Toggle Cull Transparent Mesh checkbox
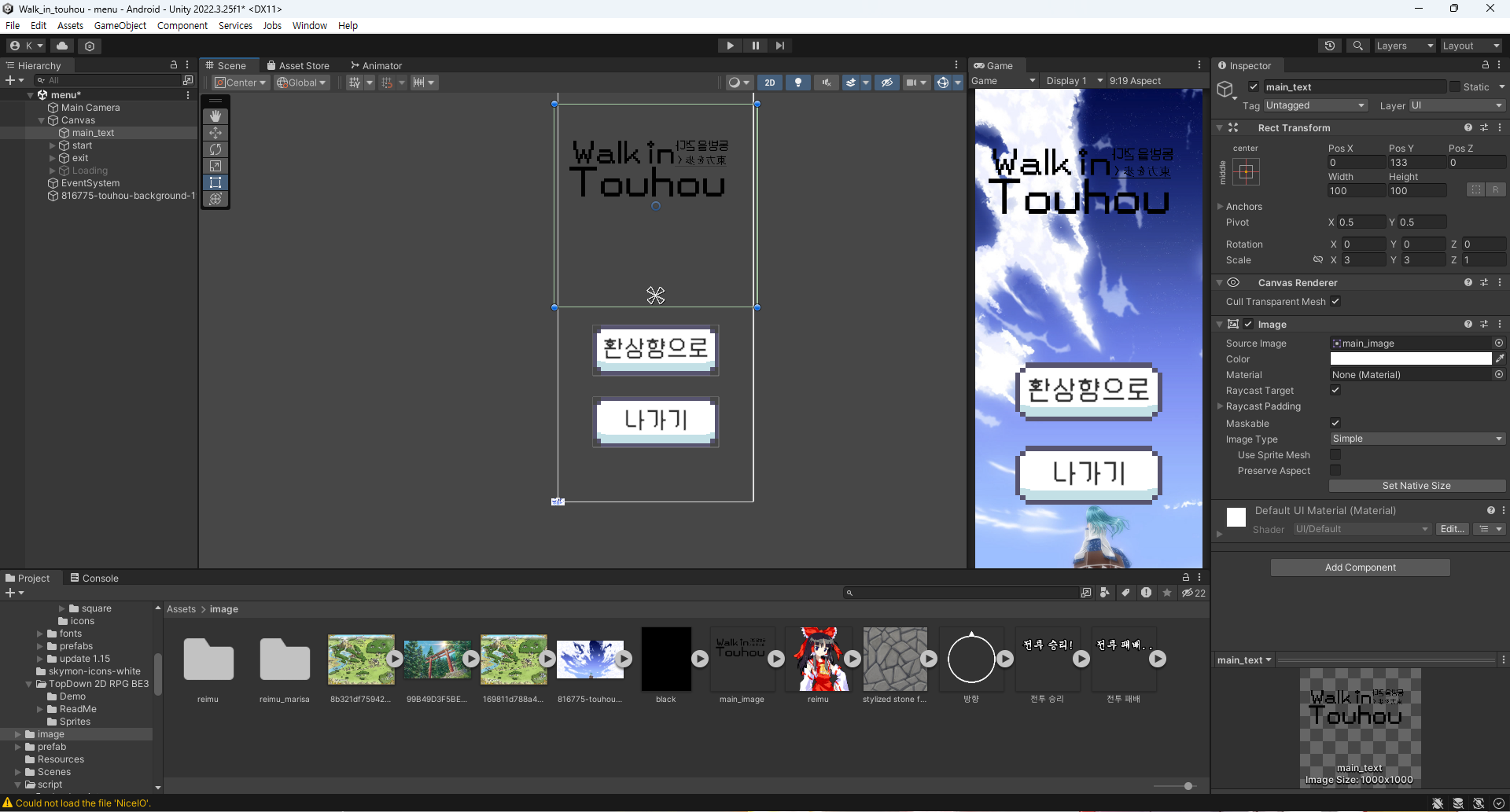Image resolution: width=1510 pixels, height=812 pixels. [x=1335, y=301]
